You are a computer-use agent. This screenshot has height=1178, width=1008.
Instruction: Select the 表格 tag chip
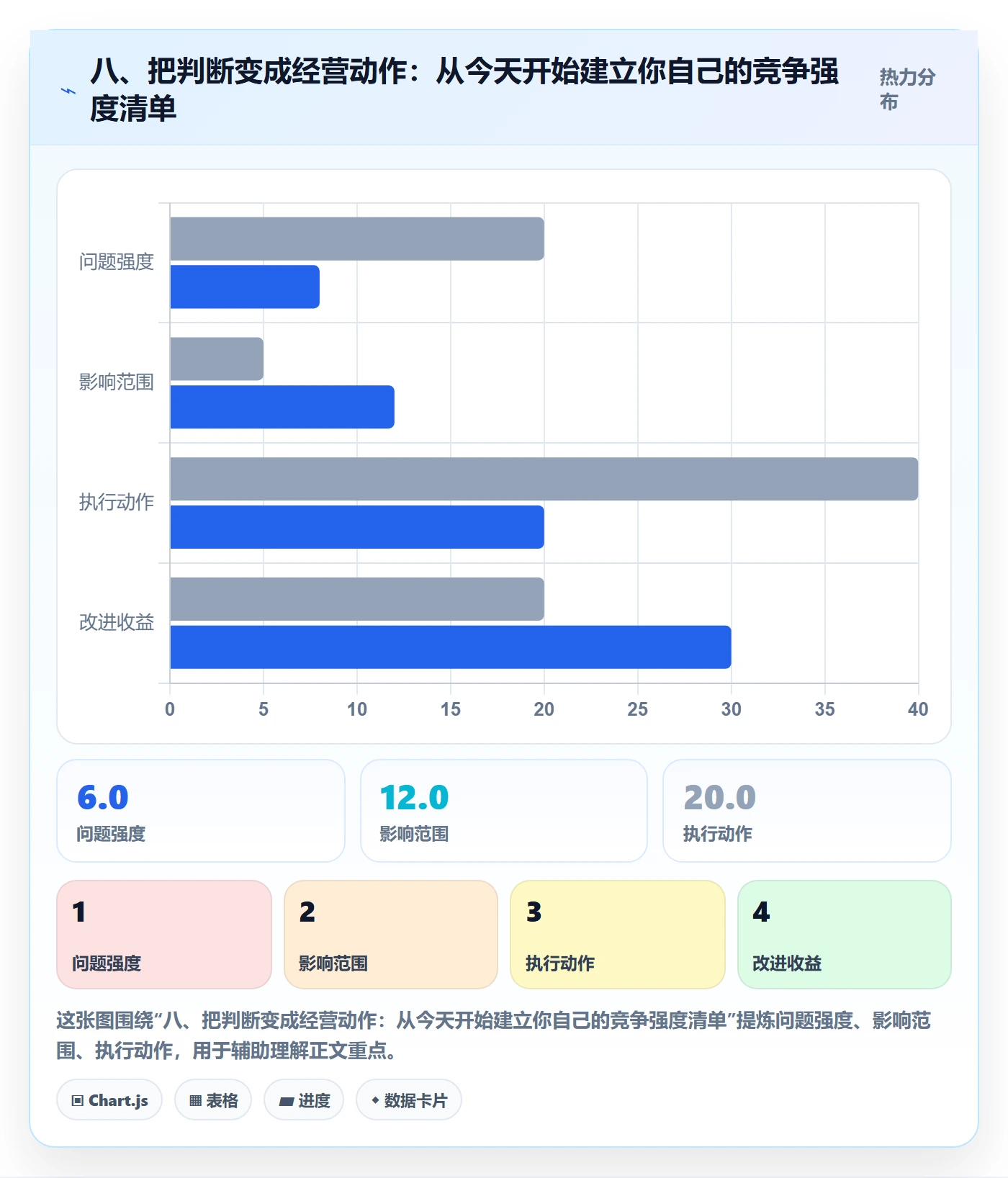213,1100
